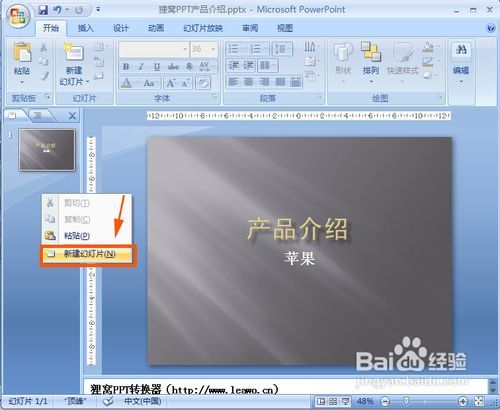This screenshot has width=500, height=410.
Task: Switch to Slide Sorter view
Action: (x=333, y=401)
